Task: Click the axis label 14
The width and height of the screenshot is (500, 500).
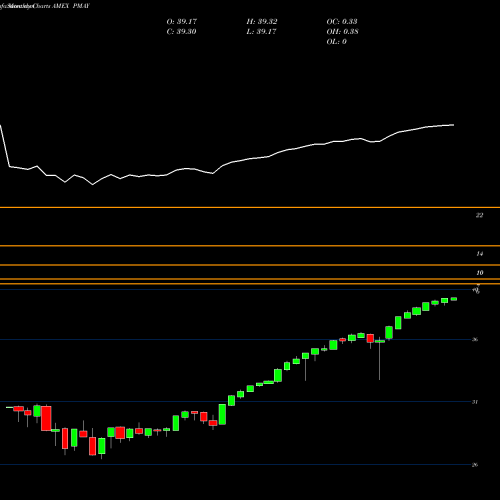Action: pos(479,254)
